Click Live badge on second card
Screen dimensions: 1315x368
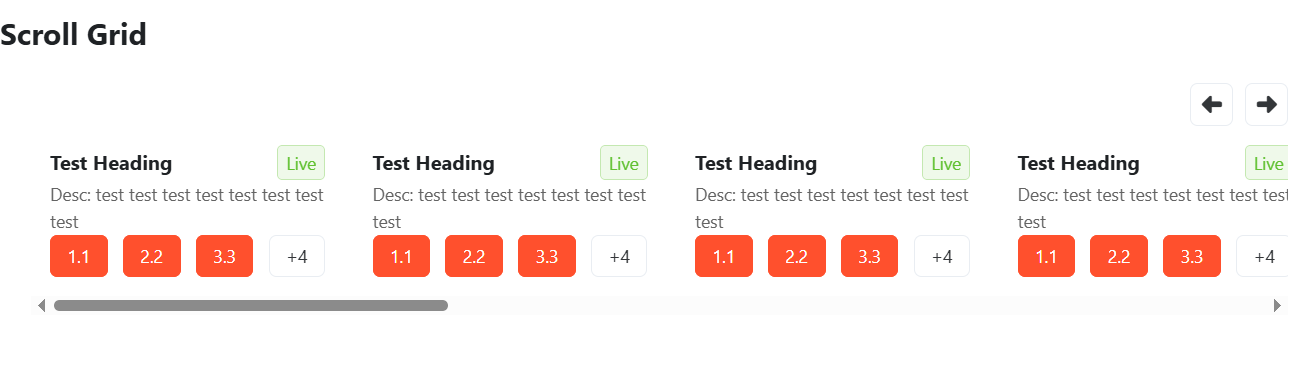click(624, 163)
